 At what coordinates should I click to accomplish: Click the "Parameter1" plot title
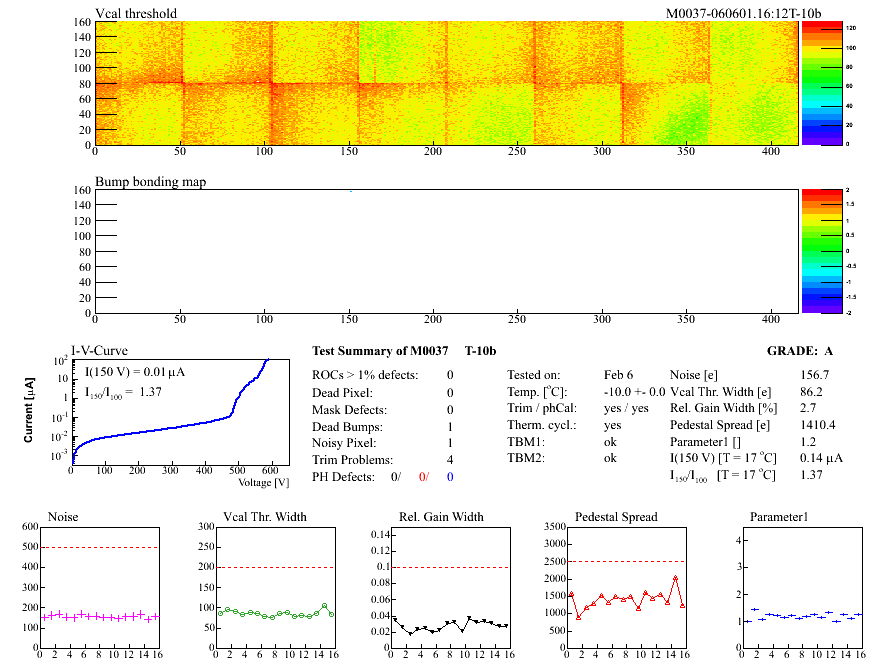pyautogui.click(x=778, y=517)
